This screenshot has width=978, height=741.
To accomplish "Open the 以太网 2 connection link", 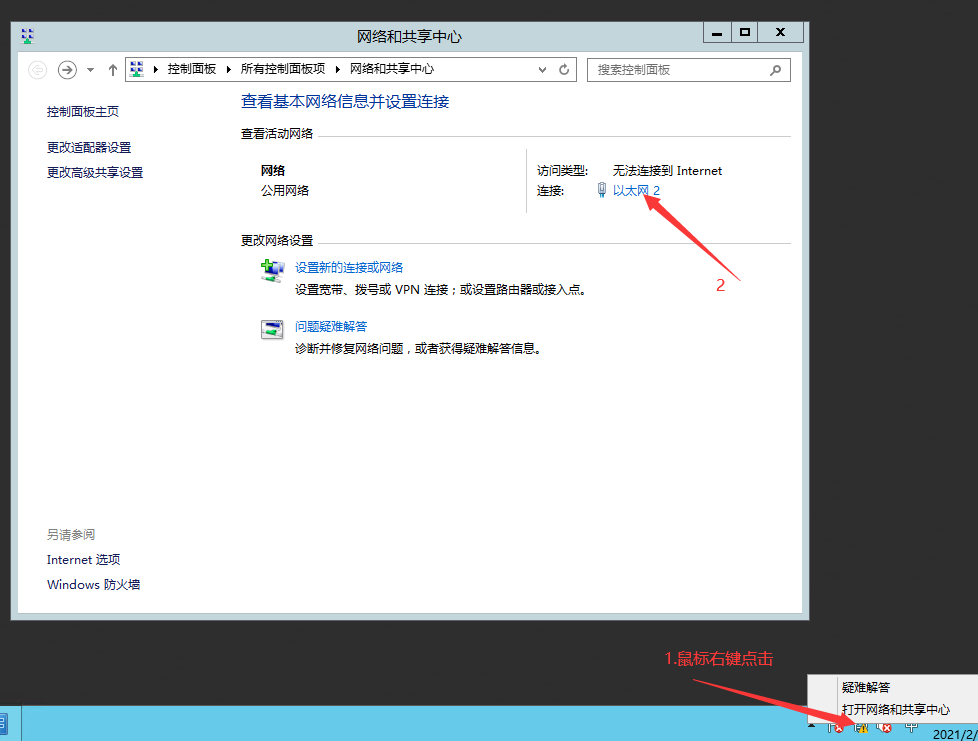I will tap(636, 190).
